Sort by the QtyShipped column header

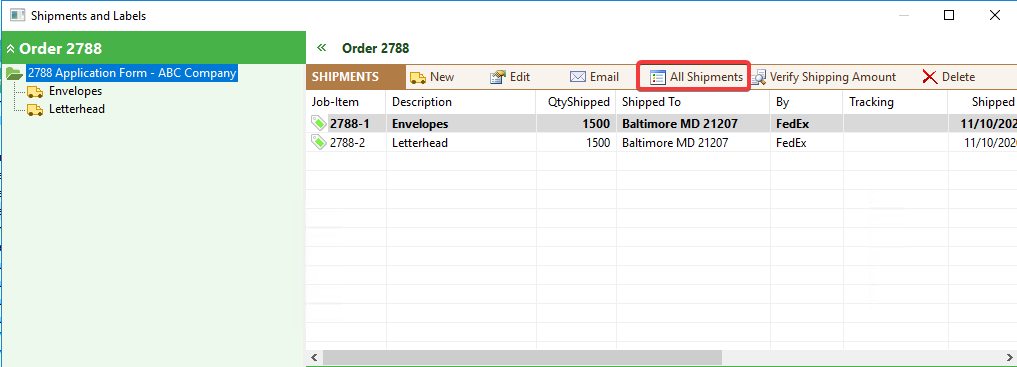tap(576, 102)
